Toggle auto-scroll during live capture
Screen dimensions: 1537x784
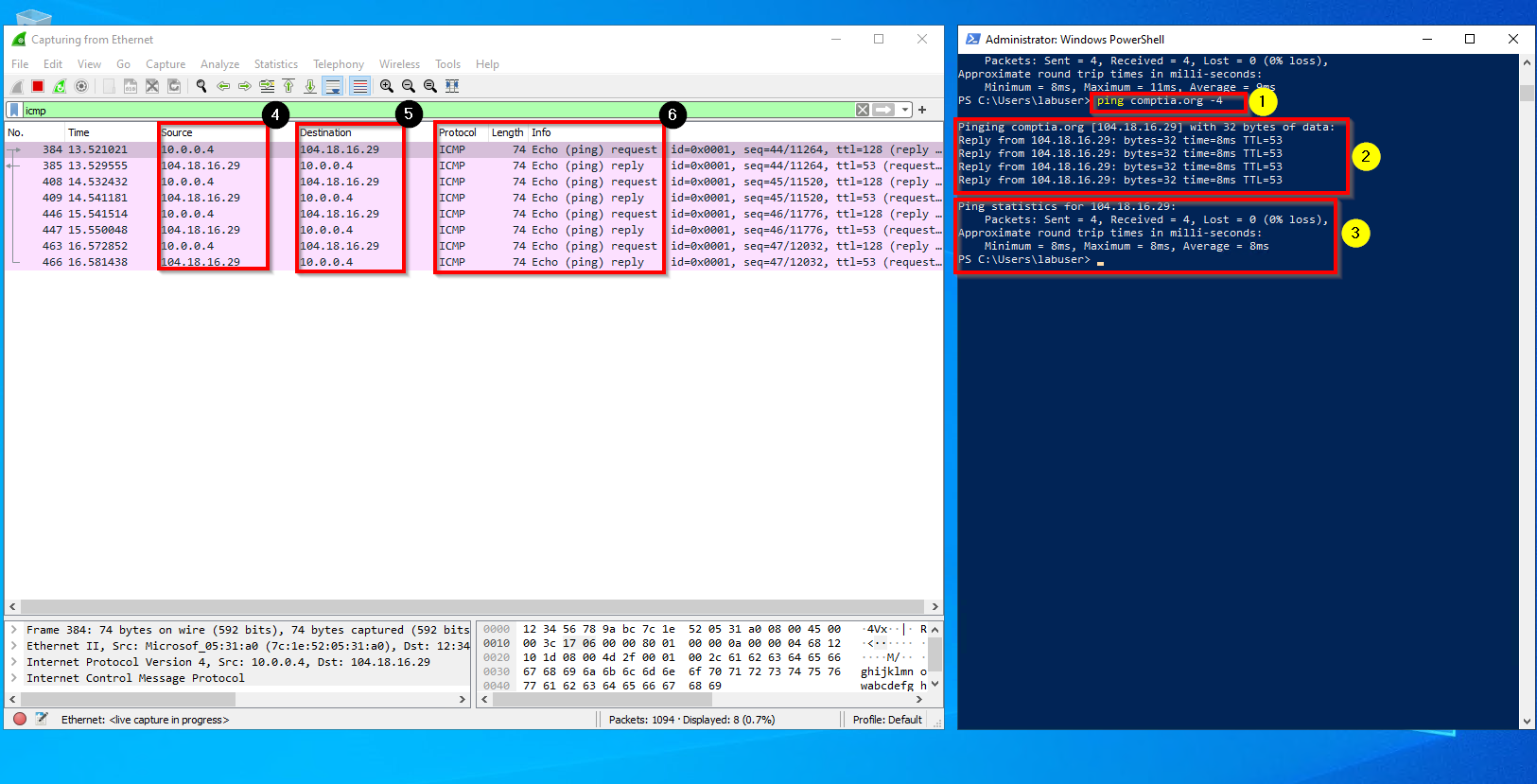pyautogui.click(x=333, y=86)
